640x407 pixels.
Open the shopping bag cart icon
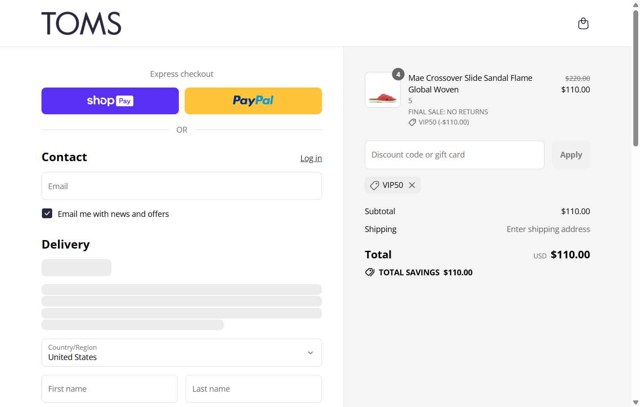[583, 24]
